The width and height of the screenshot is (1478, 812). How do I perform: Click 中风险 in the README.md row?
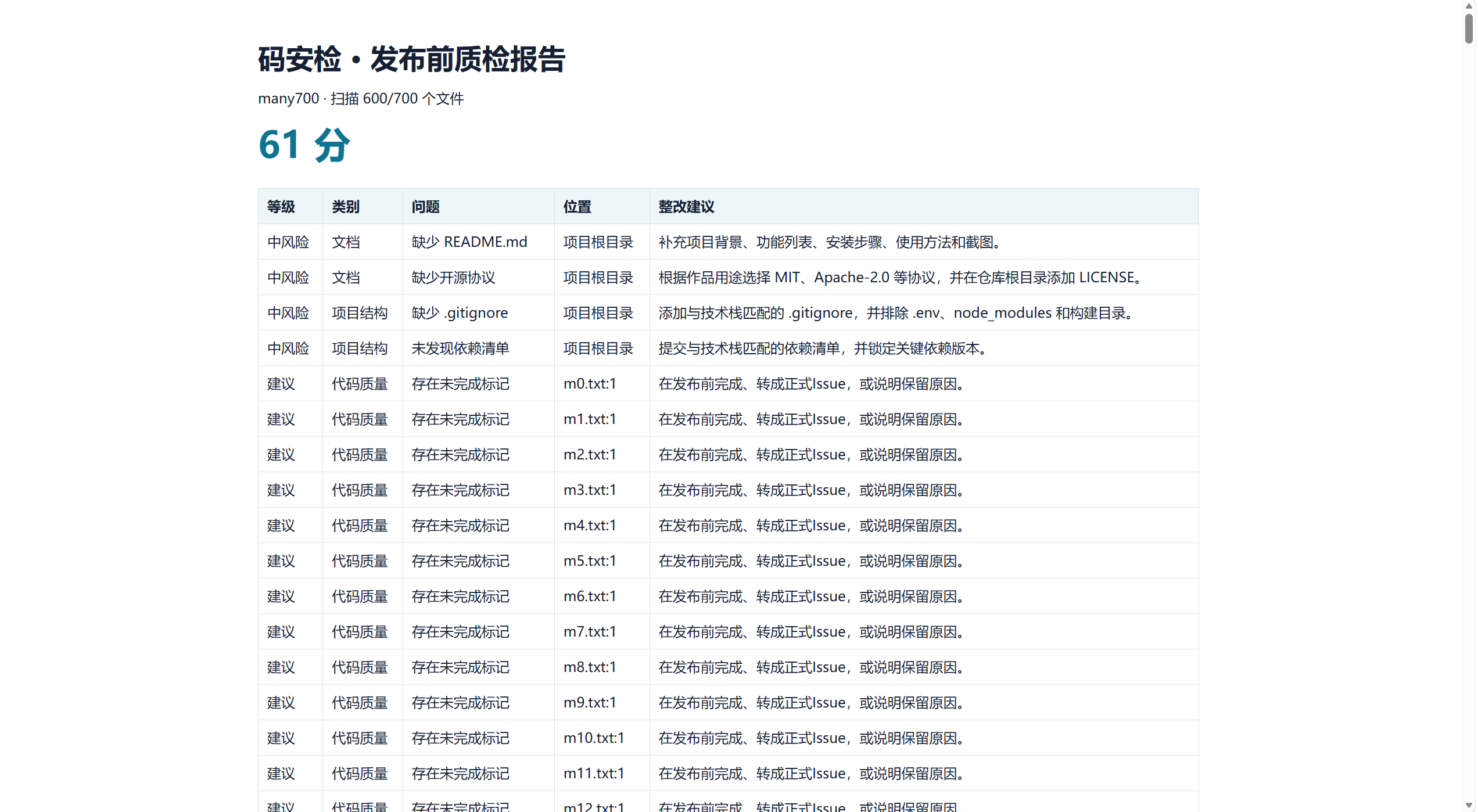tap(288, 242)
